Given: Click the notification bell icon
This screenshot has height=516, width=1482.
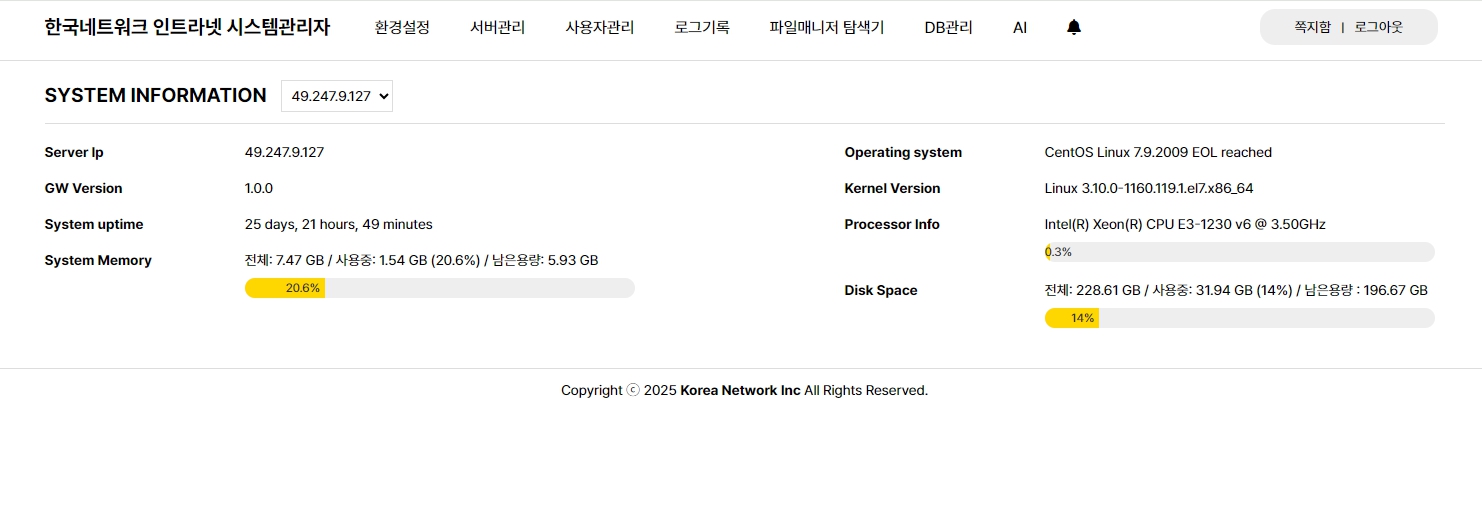Looking at the screenshot, I should pos(1074,27).
